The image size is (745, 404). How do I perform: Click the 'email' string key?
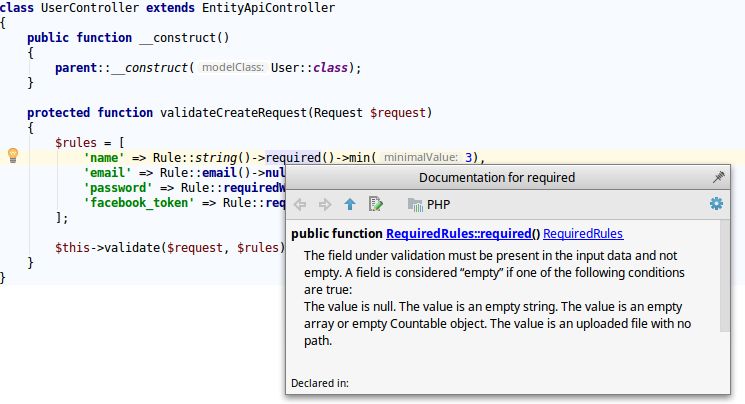coord(107,173)
